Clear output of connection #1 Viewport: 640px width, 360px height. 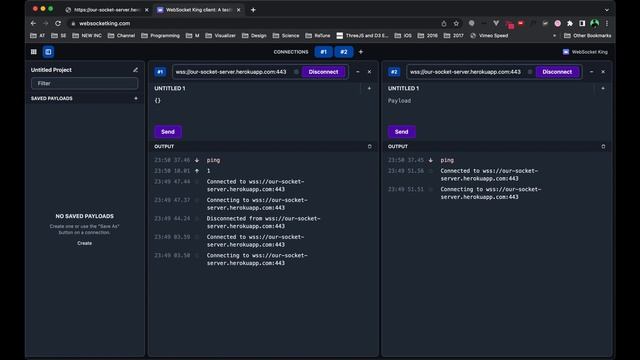(370, 146)
